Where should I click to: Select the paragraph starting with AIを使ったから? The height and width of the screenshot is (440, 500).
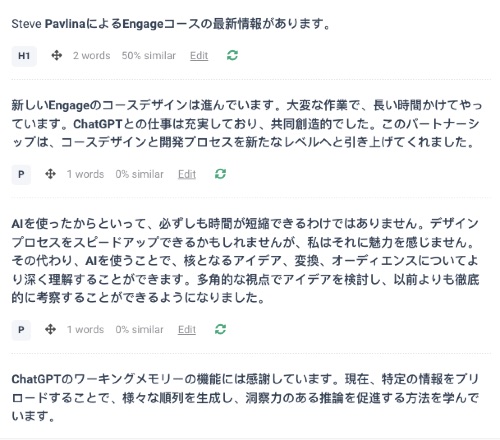coord(246,260)
